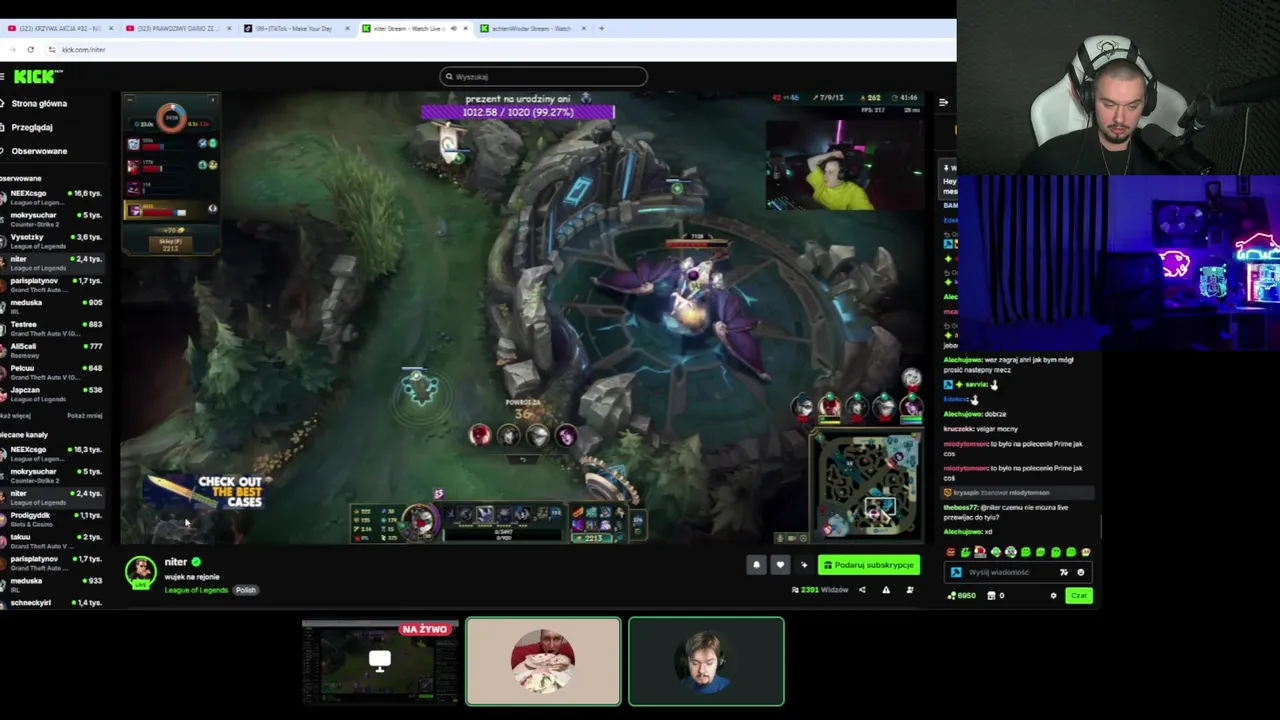Click the niter stream video player
1280x720 pixels.
click(x=524, y=318)
